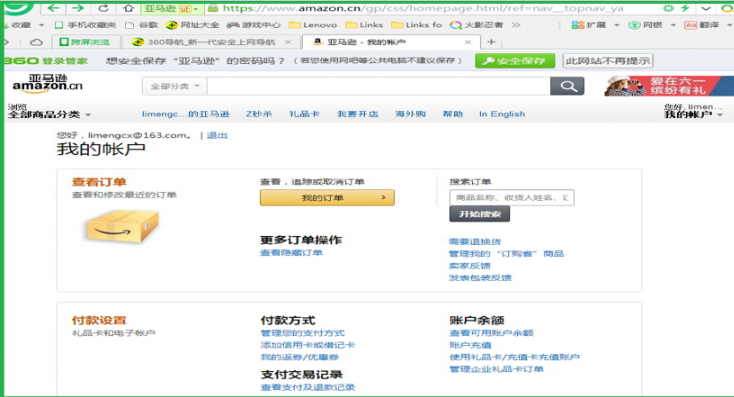
Task: Open the 发表包装反馈 link
Action: click(480, 278)
